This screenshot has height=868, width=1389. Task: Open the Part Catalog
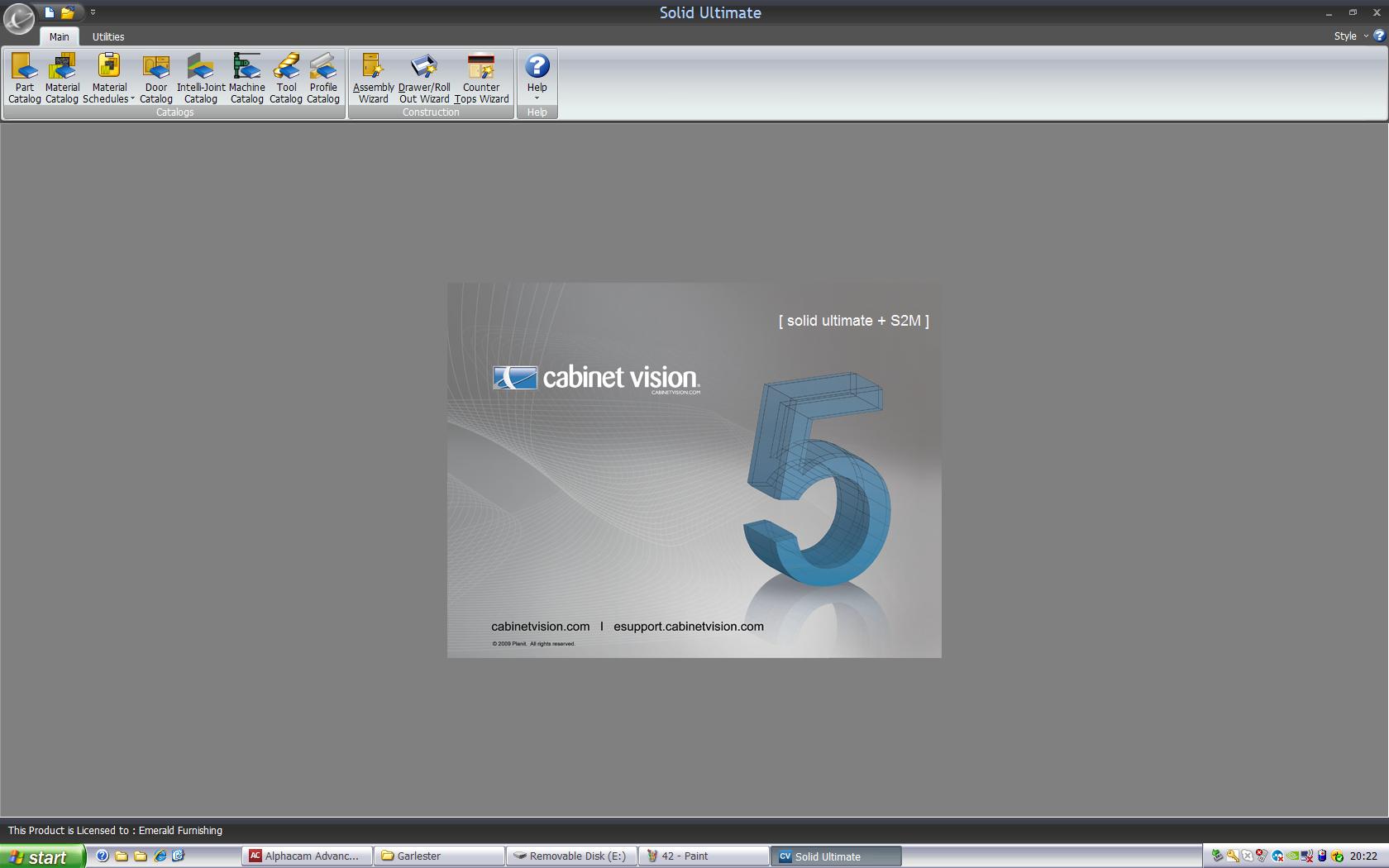pyautogui.click(x=25, y=79)
